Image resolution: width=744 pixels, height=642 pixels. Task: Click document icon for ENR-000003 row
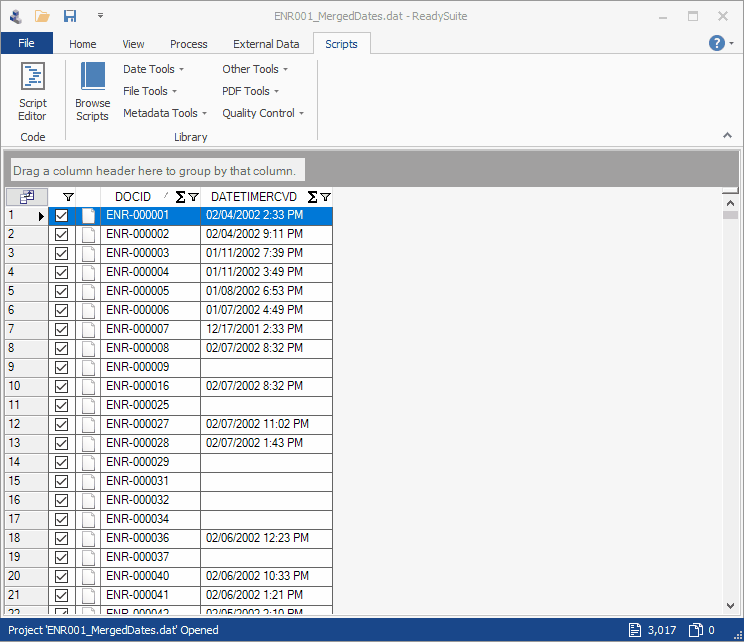coord(89,253)
